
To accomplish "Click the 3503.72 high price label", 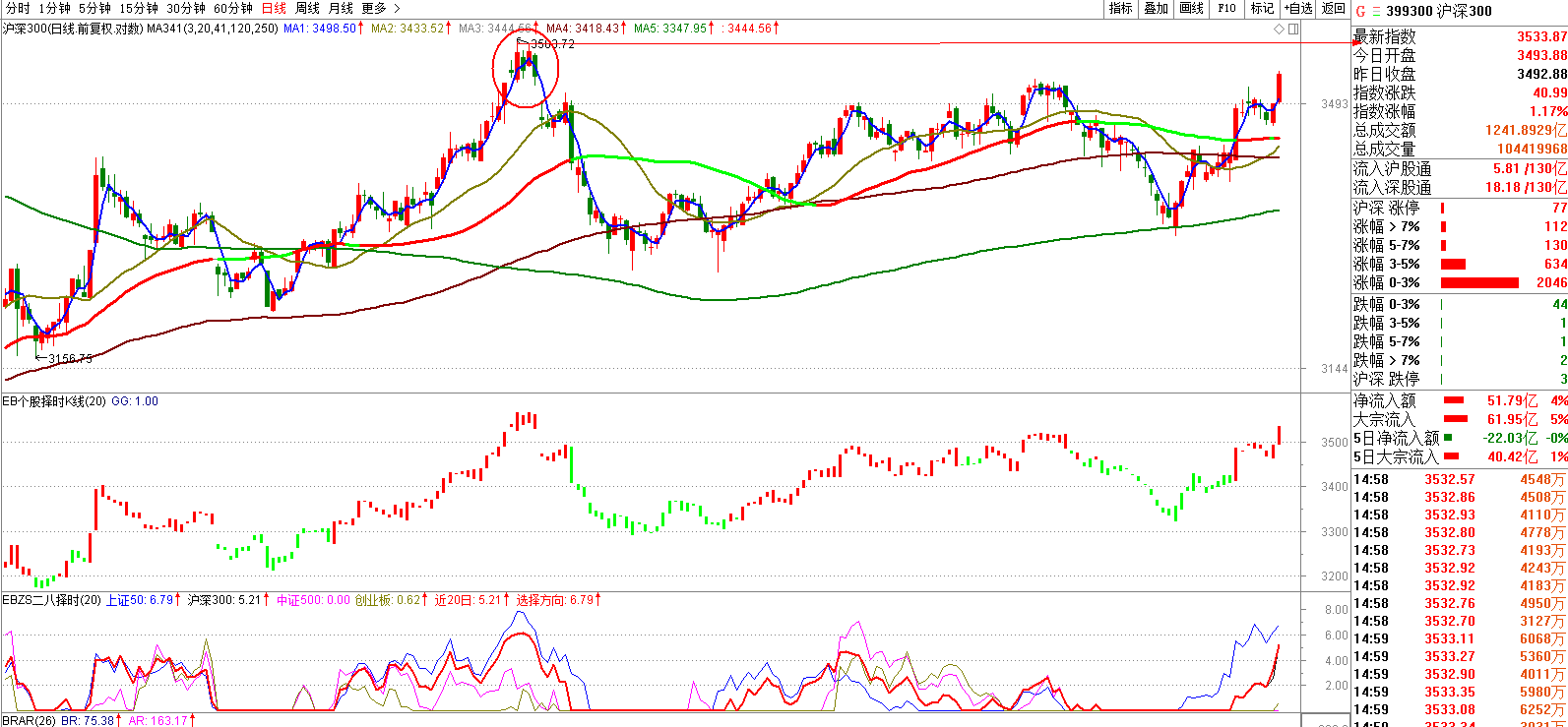I will tap(551, 44).
